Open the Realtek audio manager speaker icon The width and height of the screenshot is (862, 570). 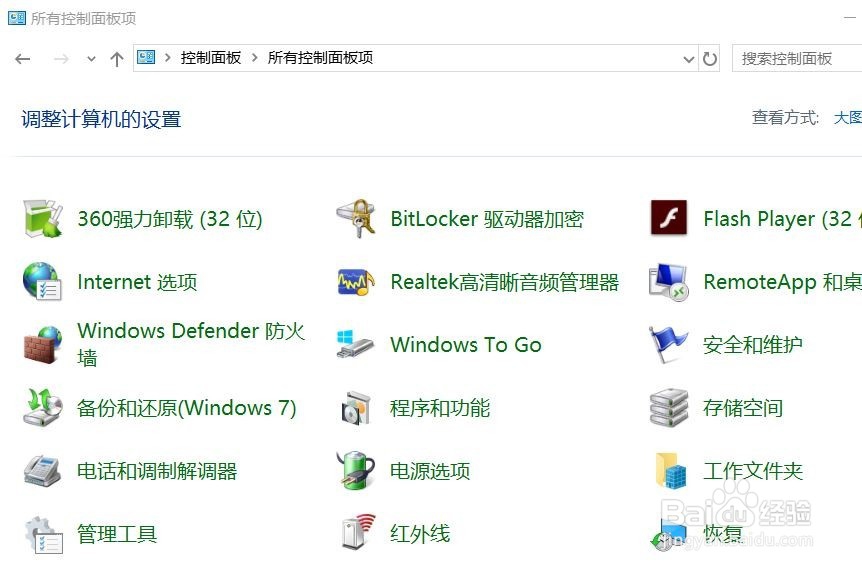point(356,281)
